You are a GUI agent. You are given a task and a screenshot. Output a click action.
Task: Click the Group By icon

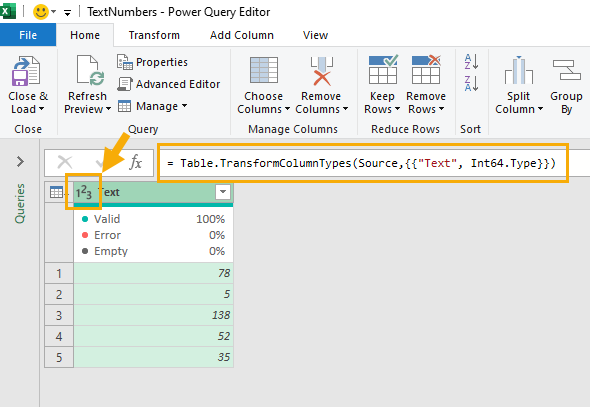pyautogui.click(x=566, y=70)
